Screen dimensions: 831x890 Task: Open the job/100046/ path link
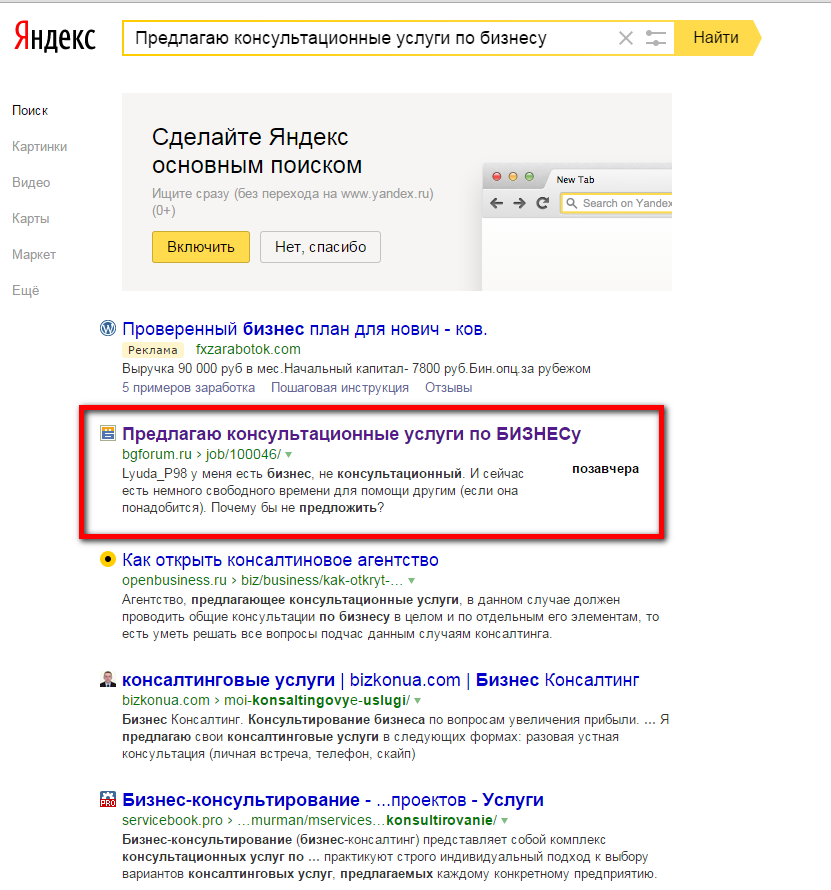tap(243, 455)
